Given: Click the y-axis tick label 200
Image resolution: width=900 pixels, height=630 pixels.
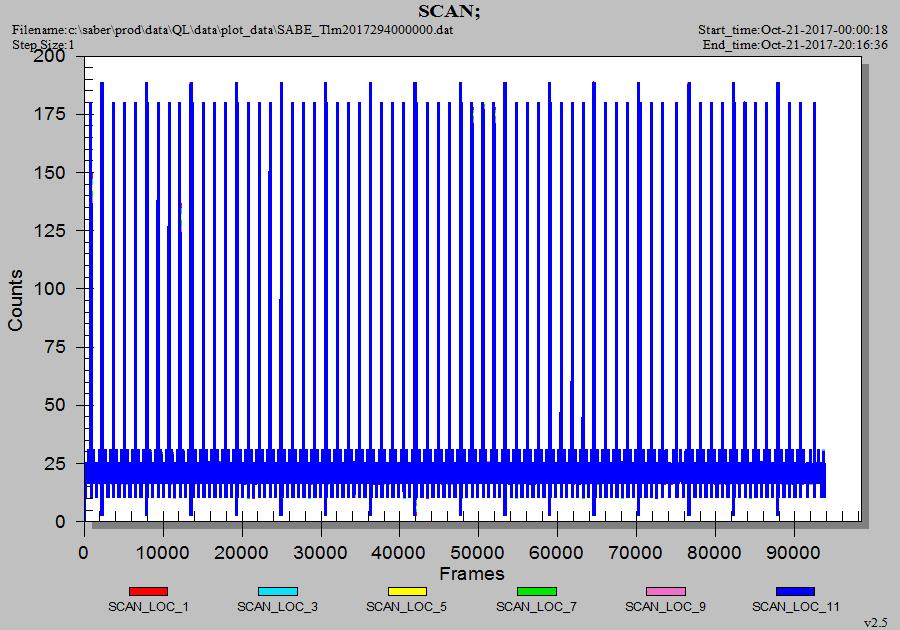Looking at the screenshot, I should 49,56.
